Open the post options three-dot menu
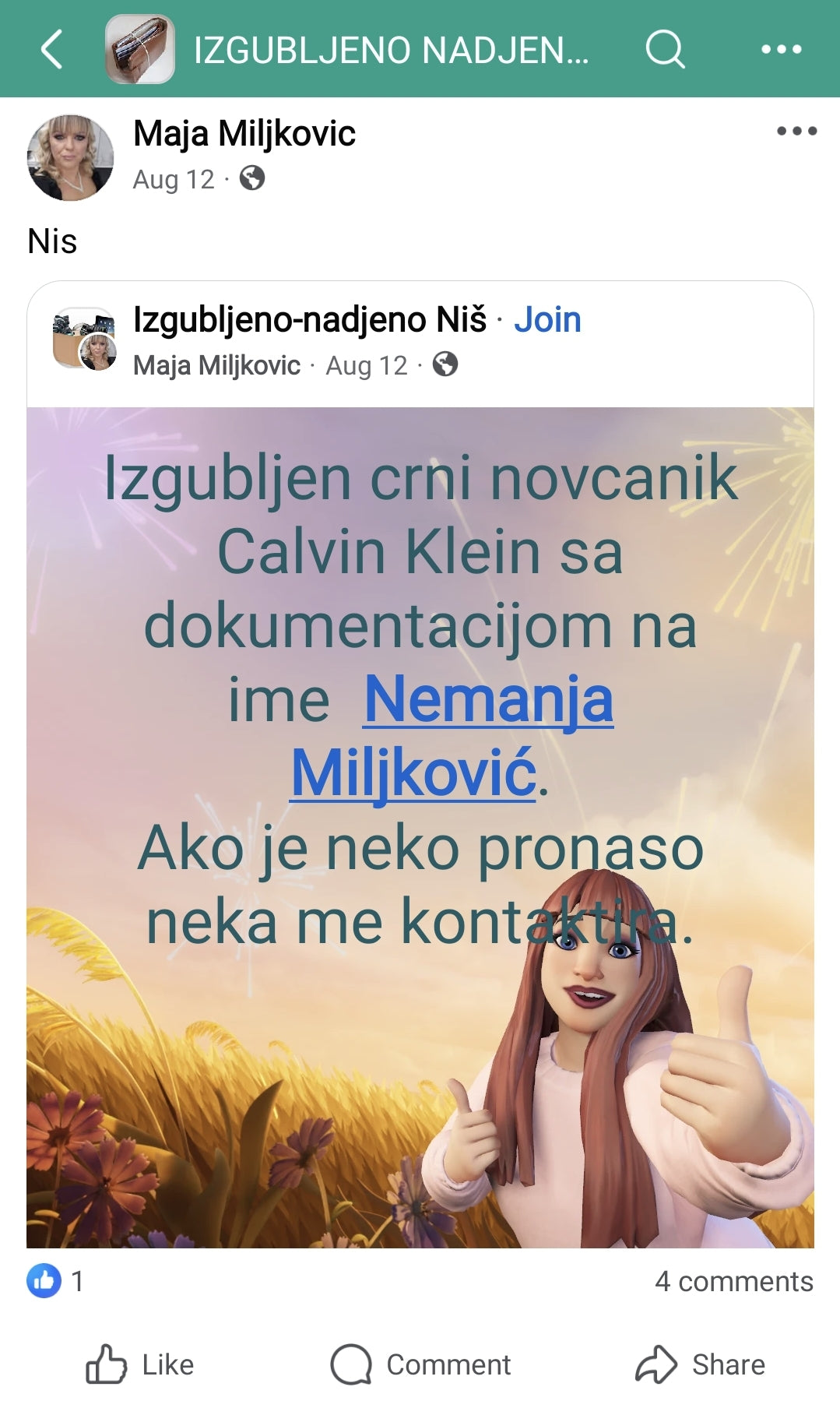840x1408 pixels. 796,131
